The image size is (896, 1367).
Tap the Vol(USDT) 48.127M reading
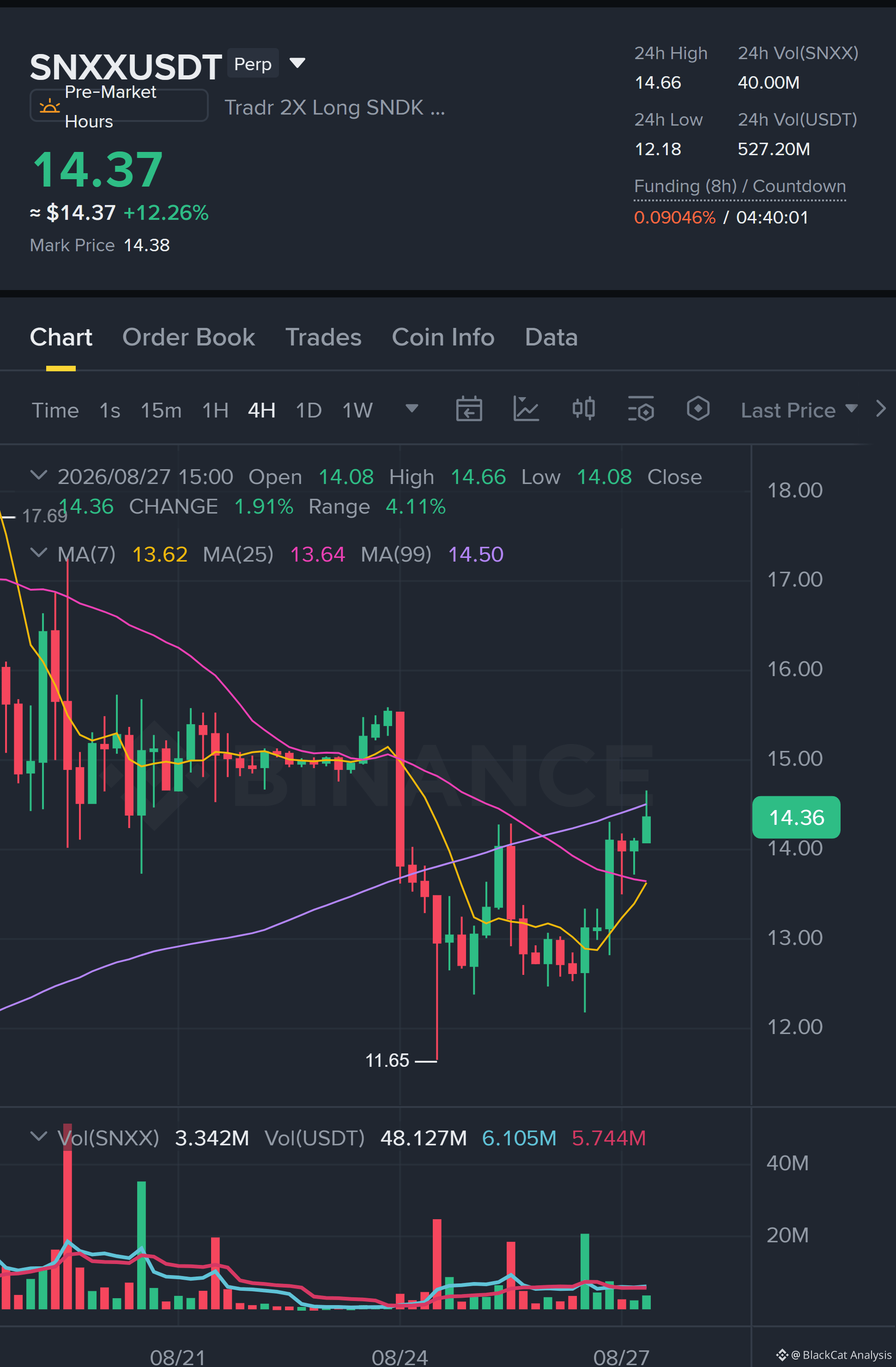[x=424, y=1138]
